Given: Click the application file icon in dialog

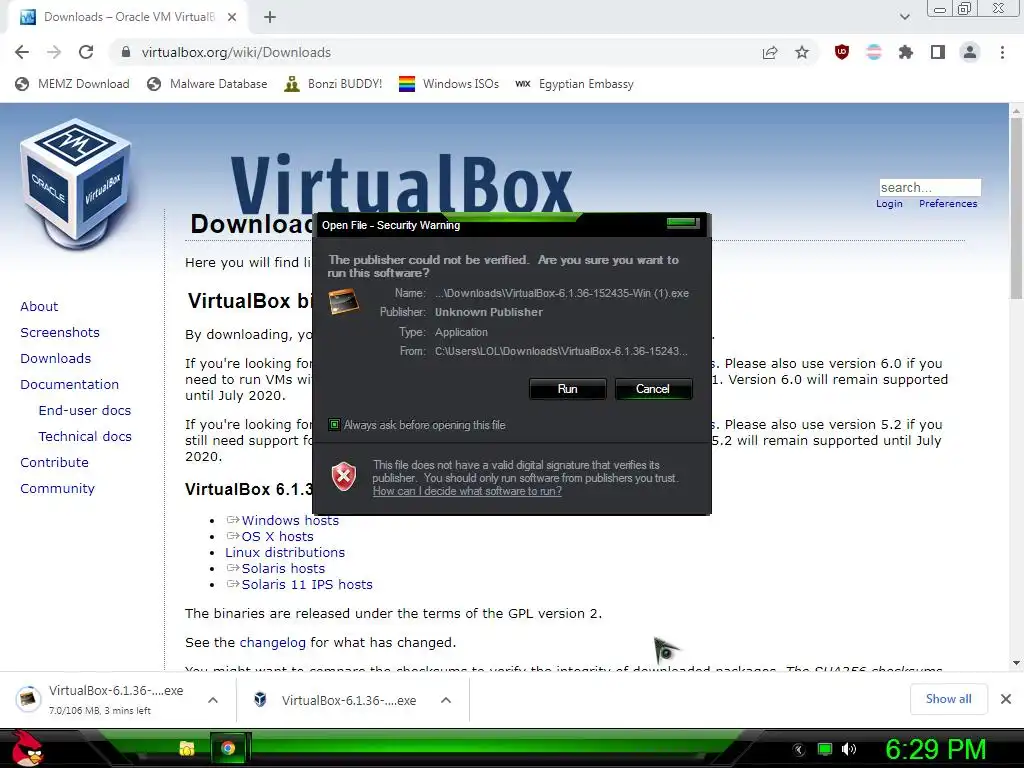Looking at the screenshot, I should coord(344,302).
